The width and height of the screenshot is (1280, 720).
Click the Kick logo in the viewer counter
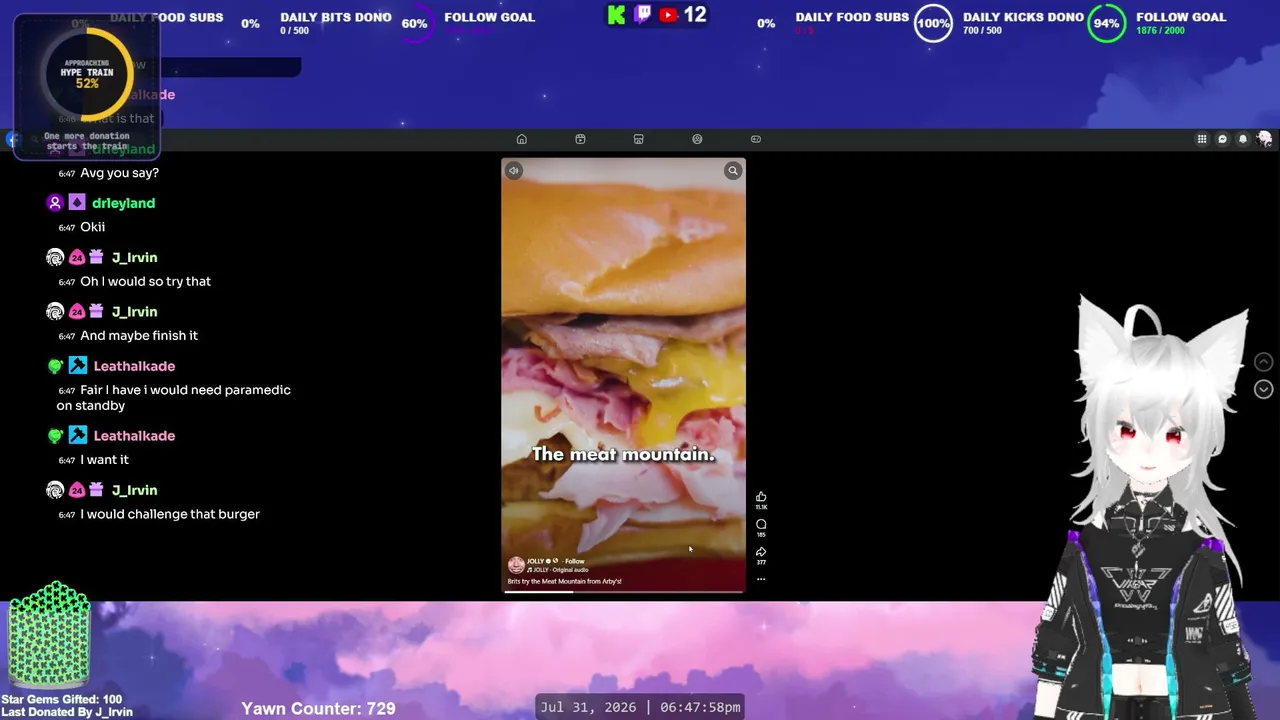pyautogui.click(x=617, y=15)
